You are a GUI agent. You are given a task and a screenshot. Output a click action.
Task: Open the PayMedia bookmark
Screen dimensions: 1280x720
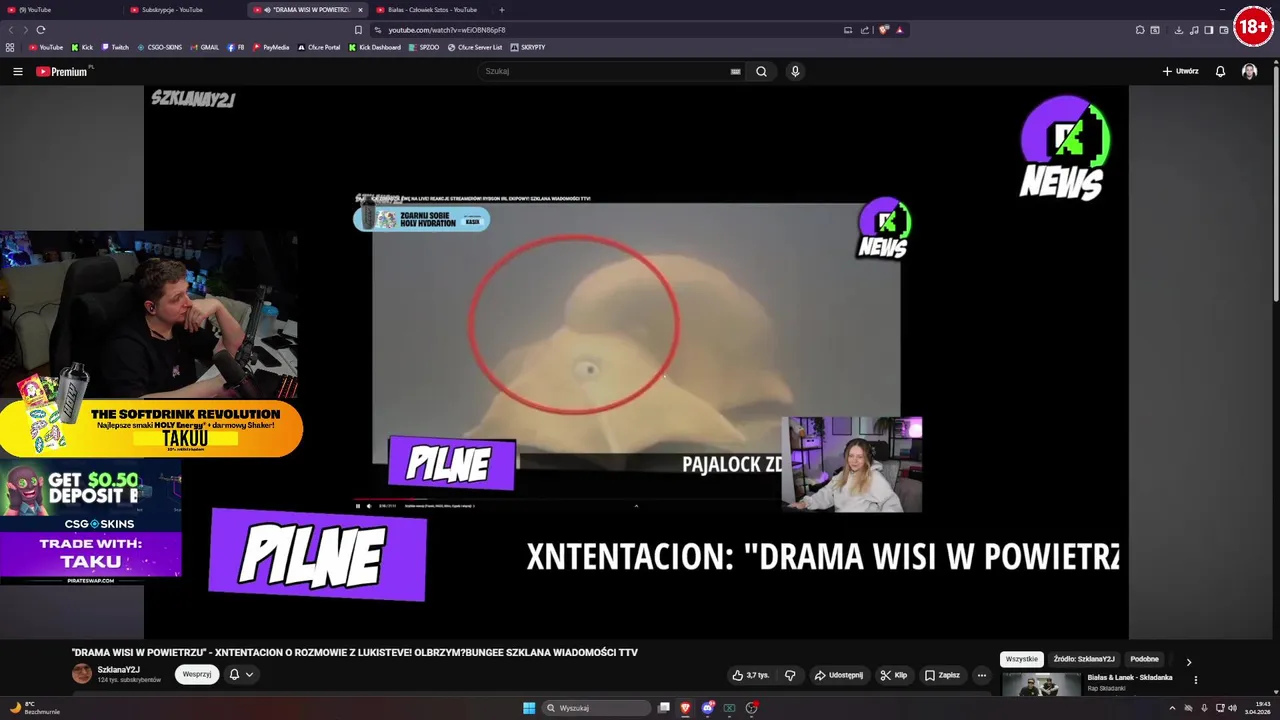coord(271,47)
